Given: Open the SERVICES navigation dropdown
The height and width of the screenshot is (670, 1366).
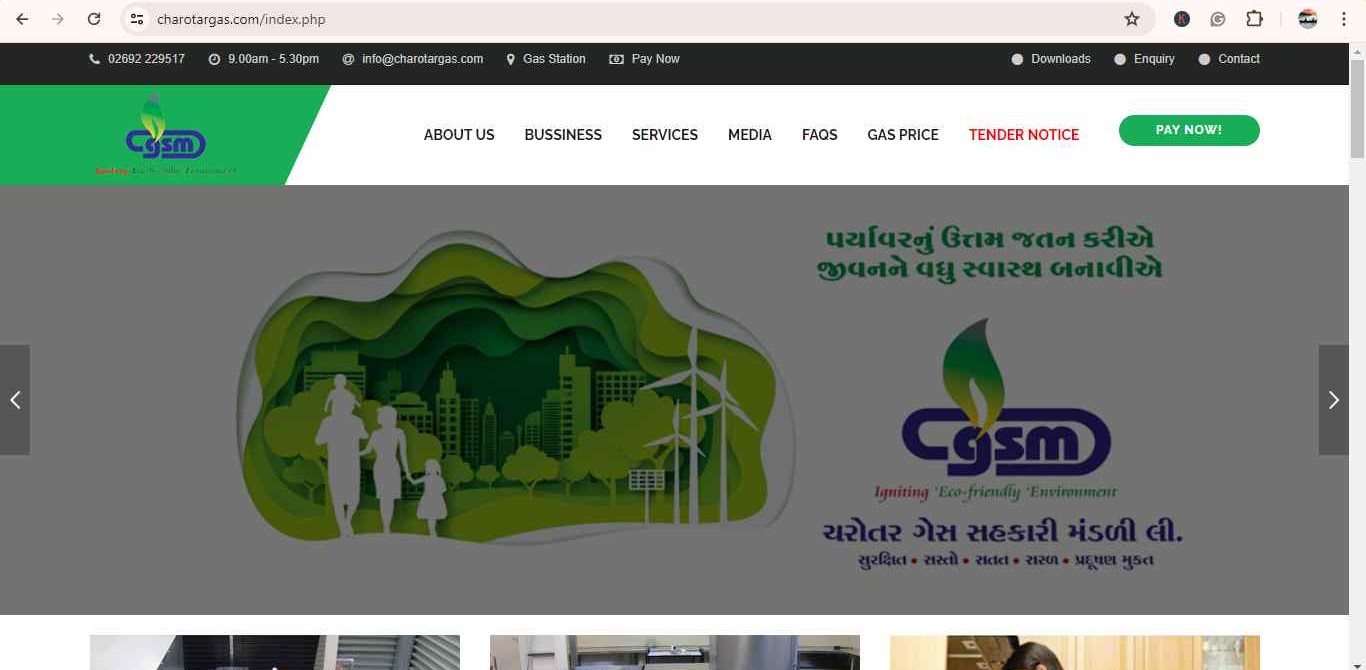Looking at the screenshot, I should coord(664,134).
